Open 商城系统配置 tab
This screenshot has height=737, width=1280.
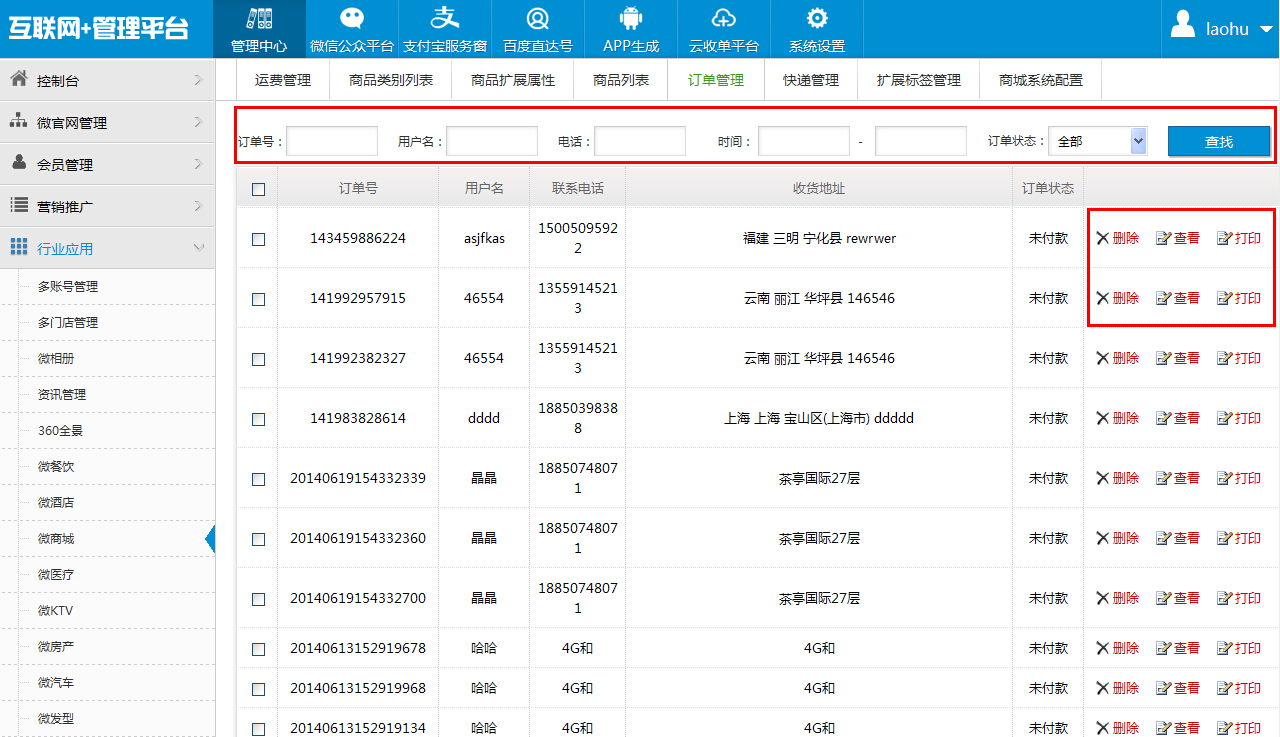coord(1041,80)
